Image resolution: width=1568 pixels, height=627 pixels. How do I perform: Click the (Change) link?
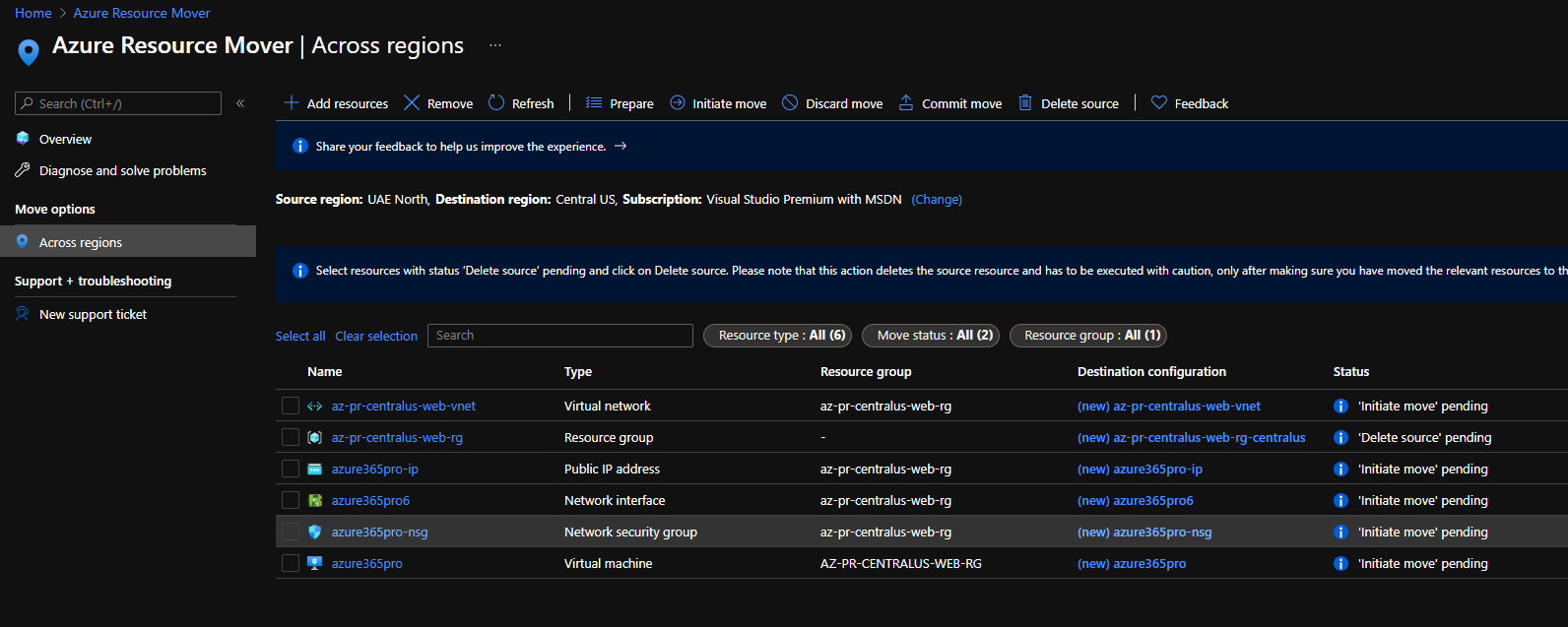pos(937,199)
